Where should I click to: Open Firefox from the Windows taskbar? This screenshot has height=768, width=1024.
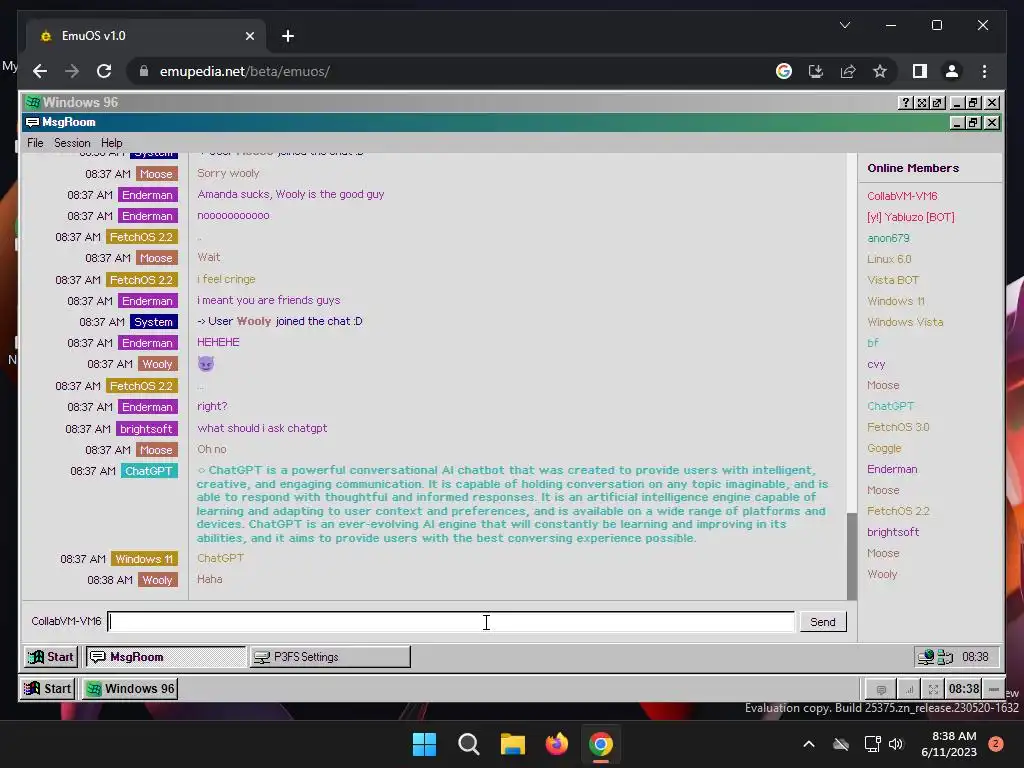point(556,744)
